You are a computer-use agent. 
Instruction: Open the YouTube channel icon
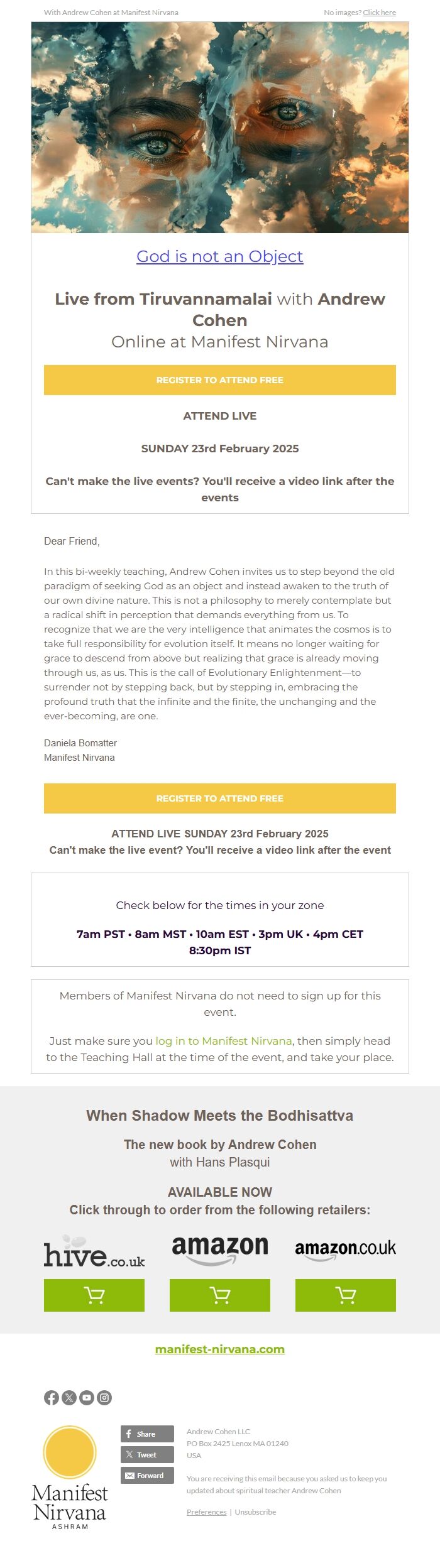point(88,1397)
